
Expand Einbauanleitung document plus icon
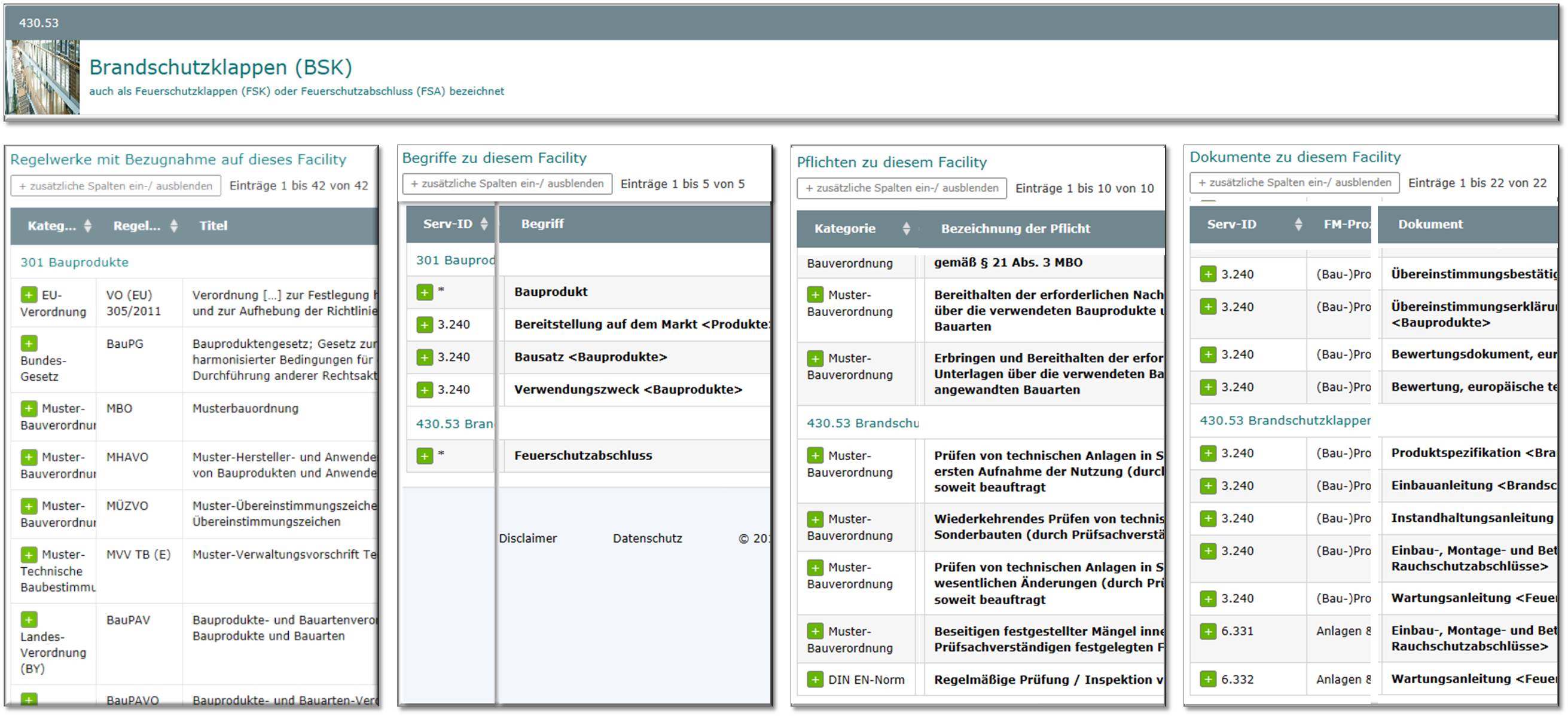click(1207, 485)
